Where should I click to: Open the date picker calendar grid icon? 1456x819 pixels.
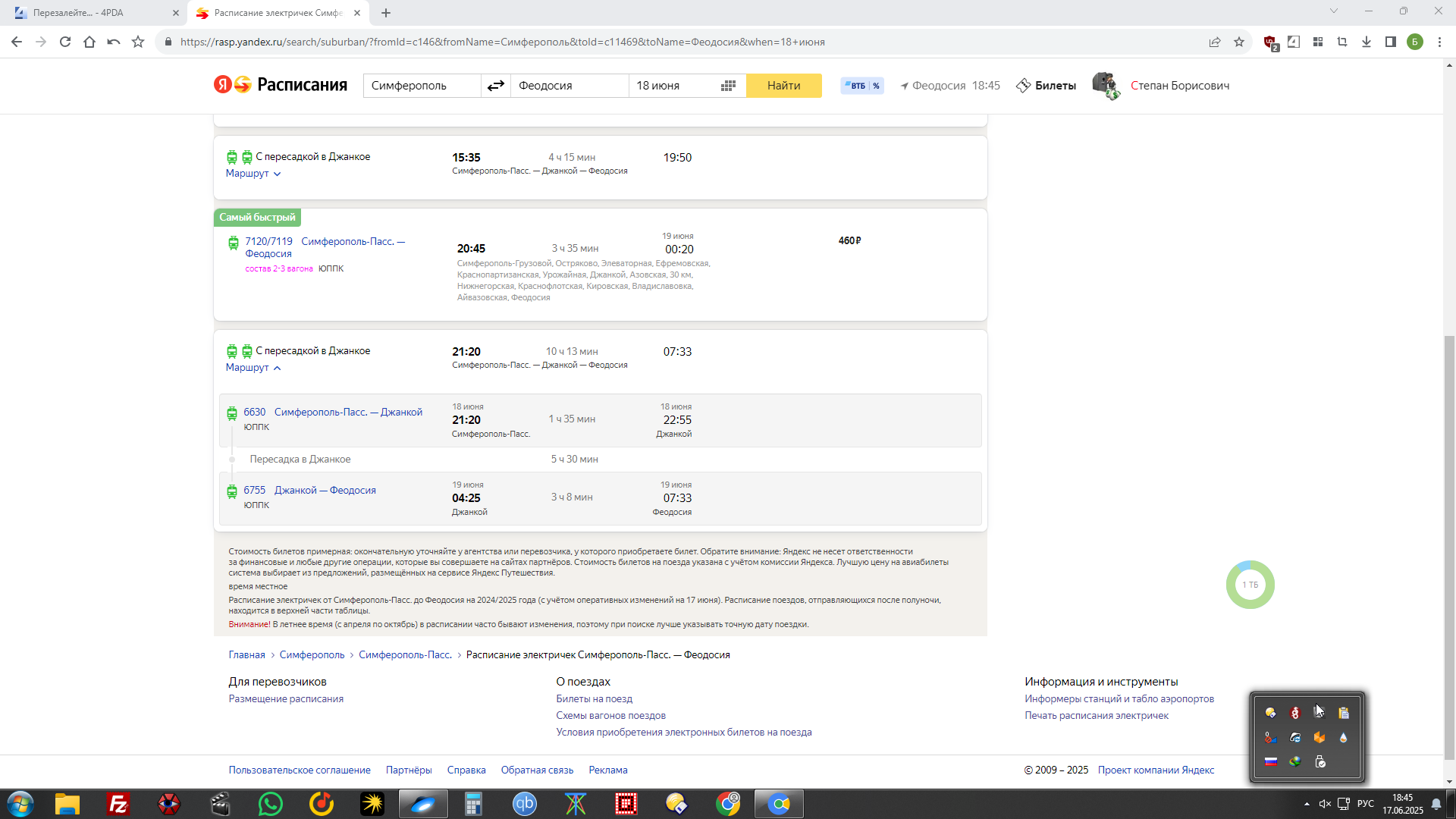tap(728, 86)
